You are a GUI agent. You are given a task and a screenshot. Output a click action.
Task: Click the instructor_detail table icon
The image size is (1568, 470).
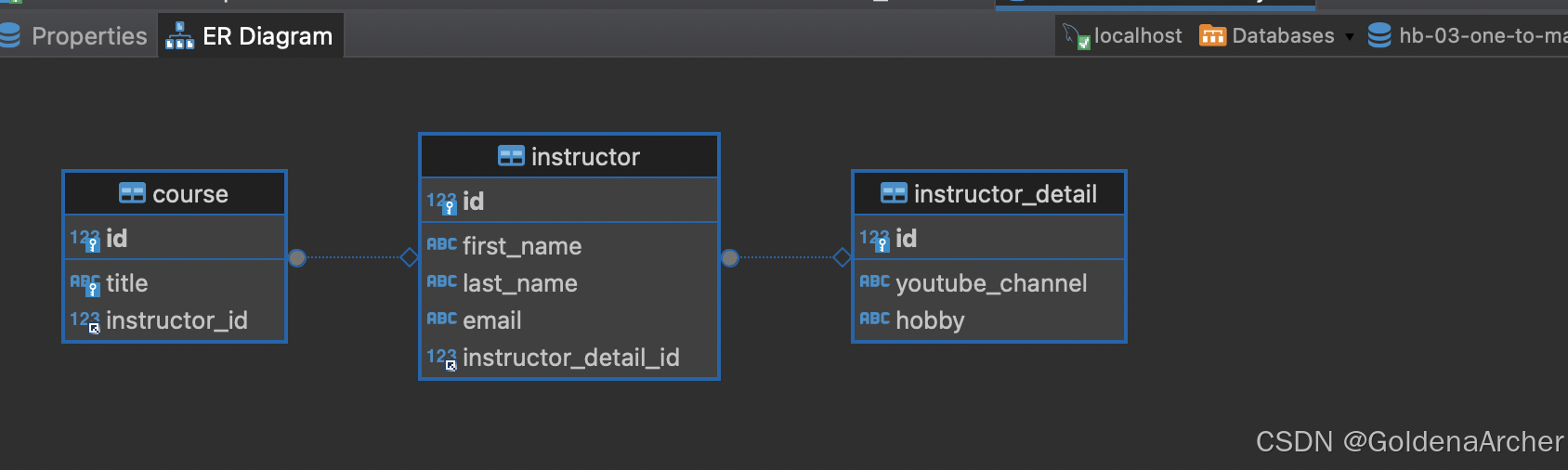click(x=894, y=193)
